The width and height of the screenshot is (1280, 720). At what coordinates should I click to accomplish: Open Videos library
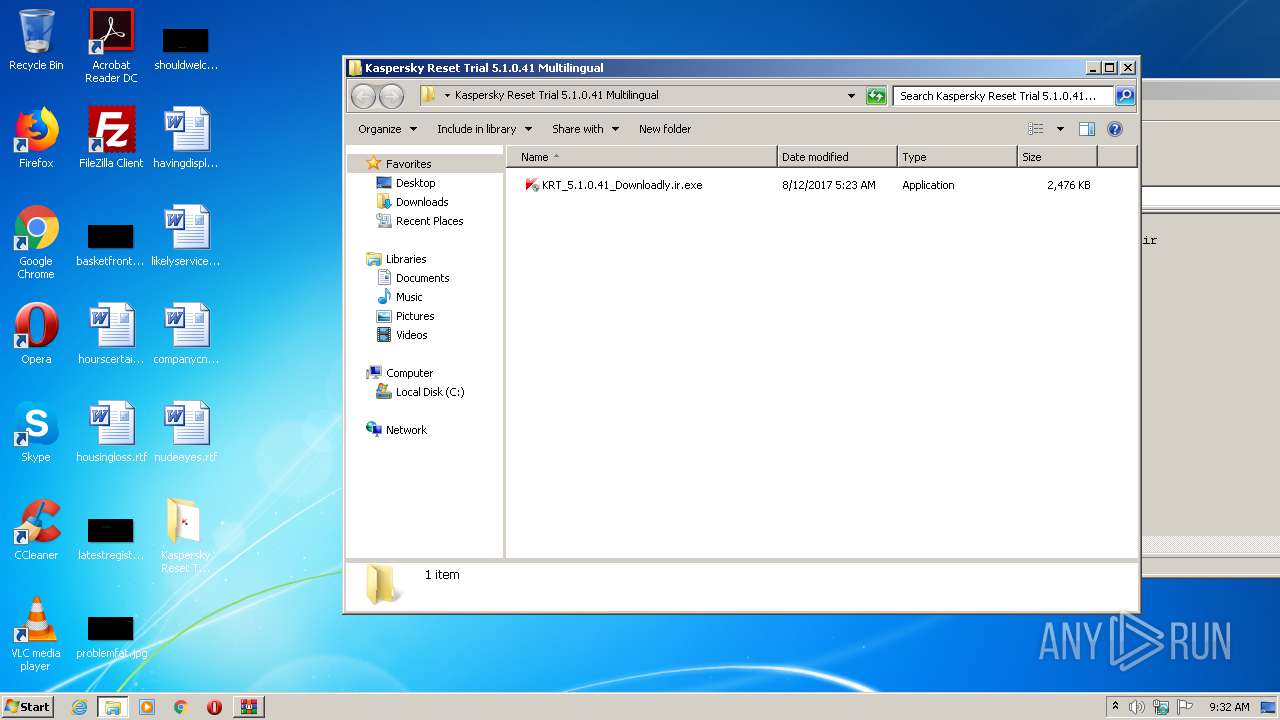(411, 335)
